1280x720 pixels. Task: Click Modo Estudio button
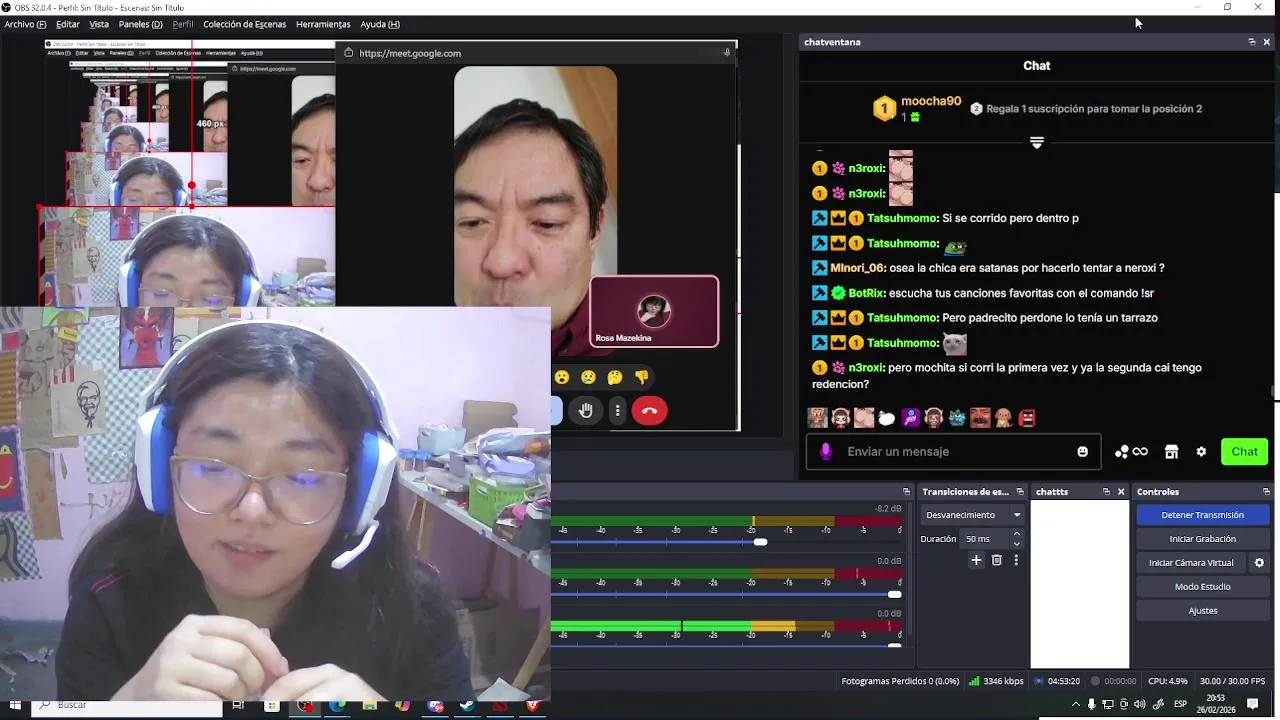1202,587
